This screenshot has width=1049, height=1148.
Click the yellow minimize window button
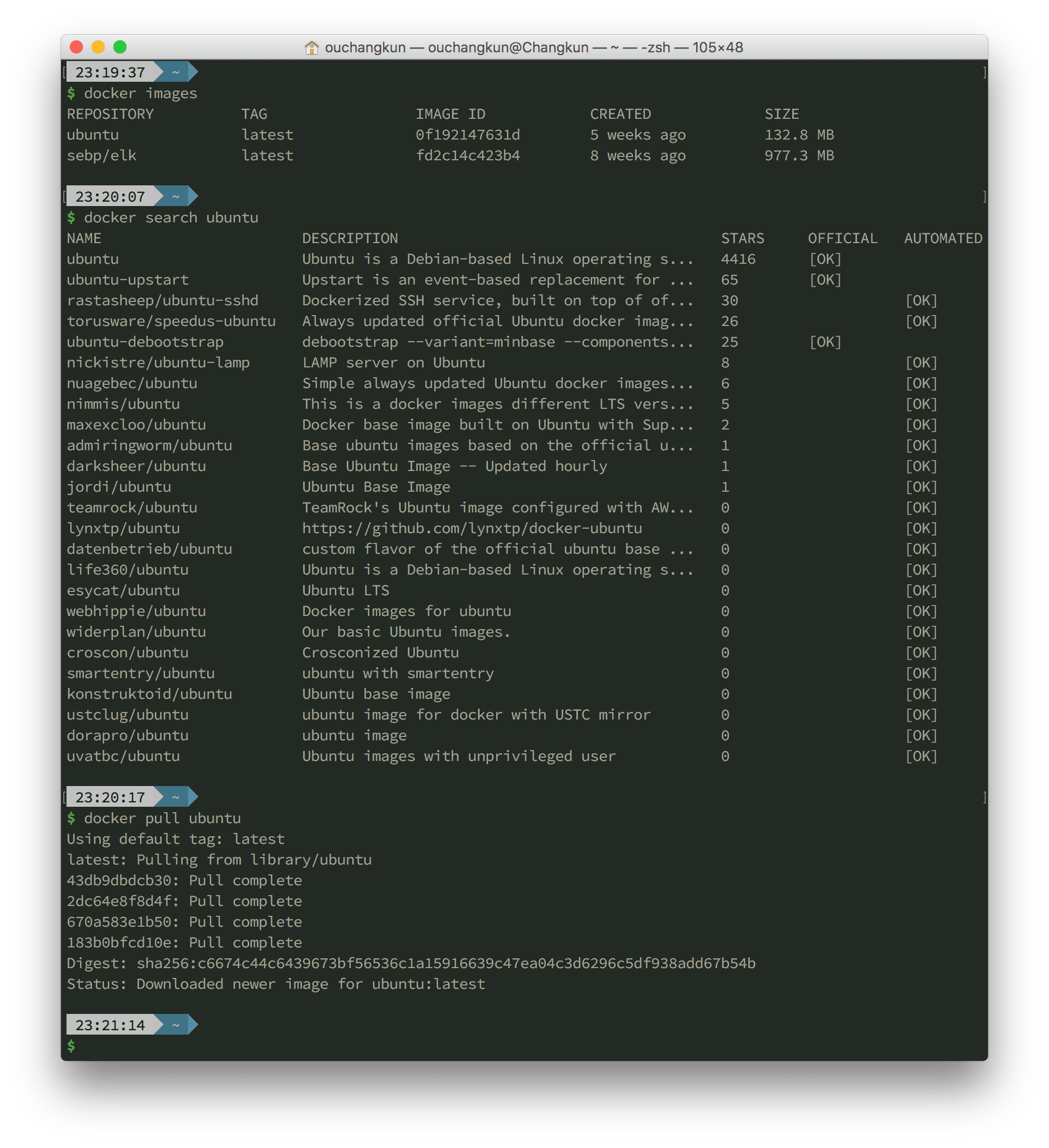[x=98, y=47]
